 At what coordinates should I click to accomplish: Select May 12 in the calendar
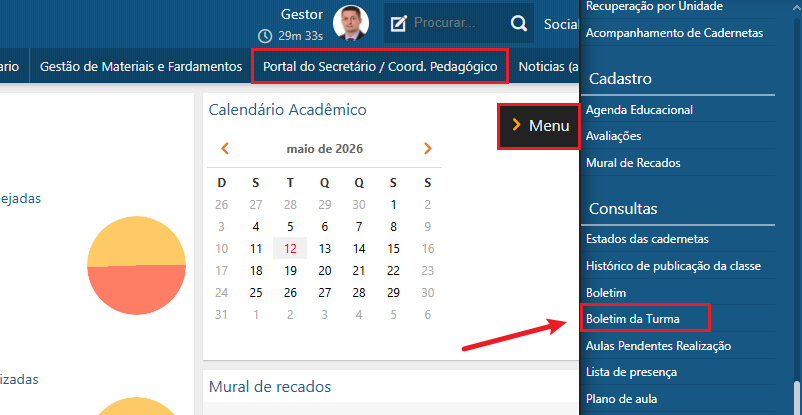tap(290, 249)
